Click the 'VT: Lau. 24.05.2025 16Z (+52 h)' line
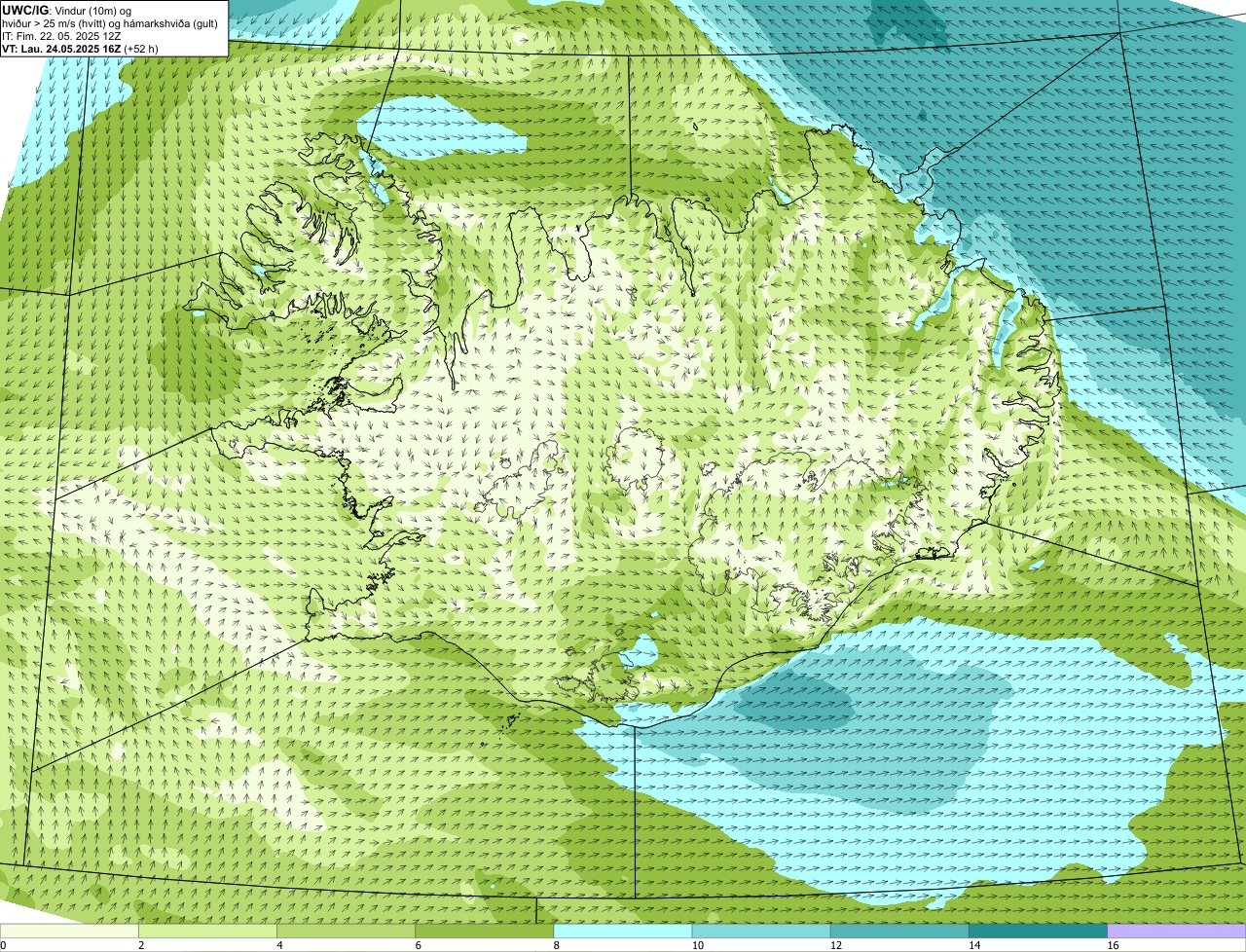 [80, 49]
